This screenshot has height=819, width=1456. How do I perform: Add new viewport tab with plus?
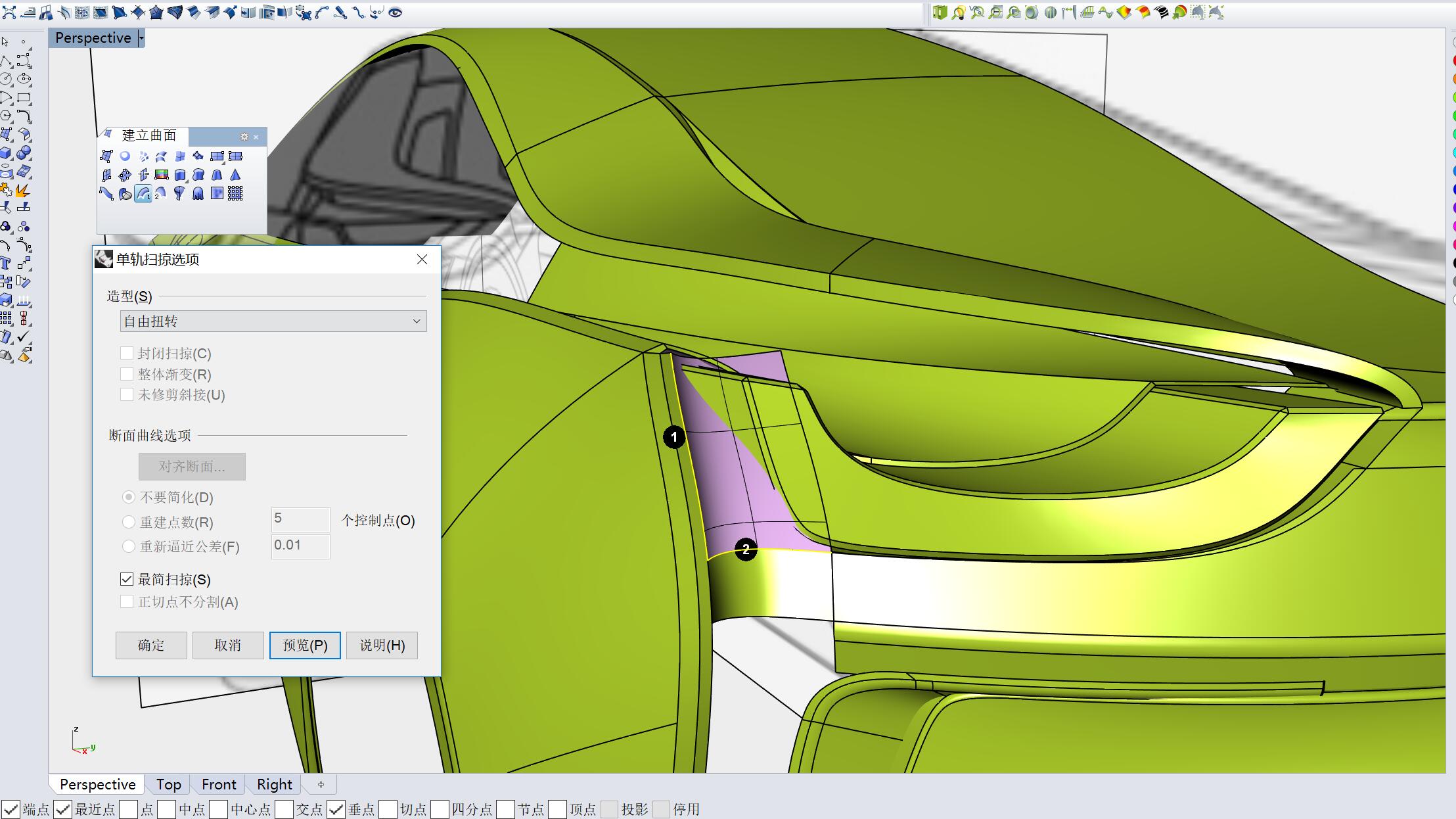tap(321, 784)
